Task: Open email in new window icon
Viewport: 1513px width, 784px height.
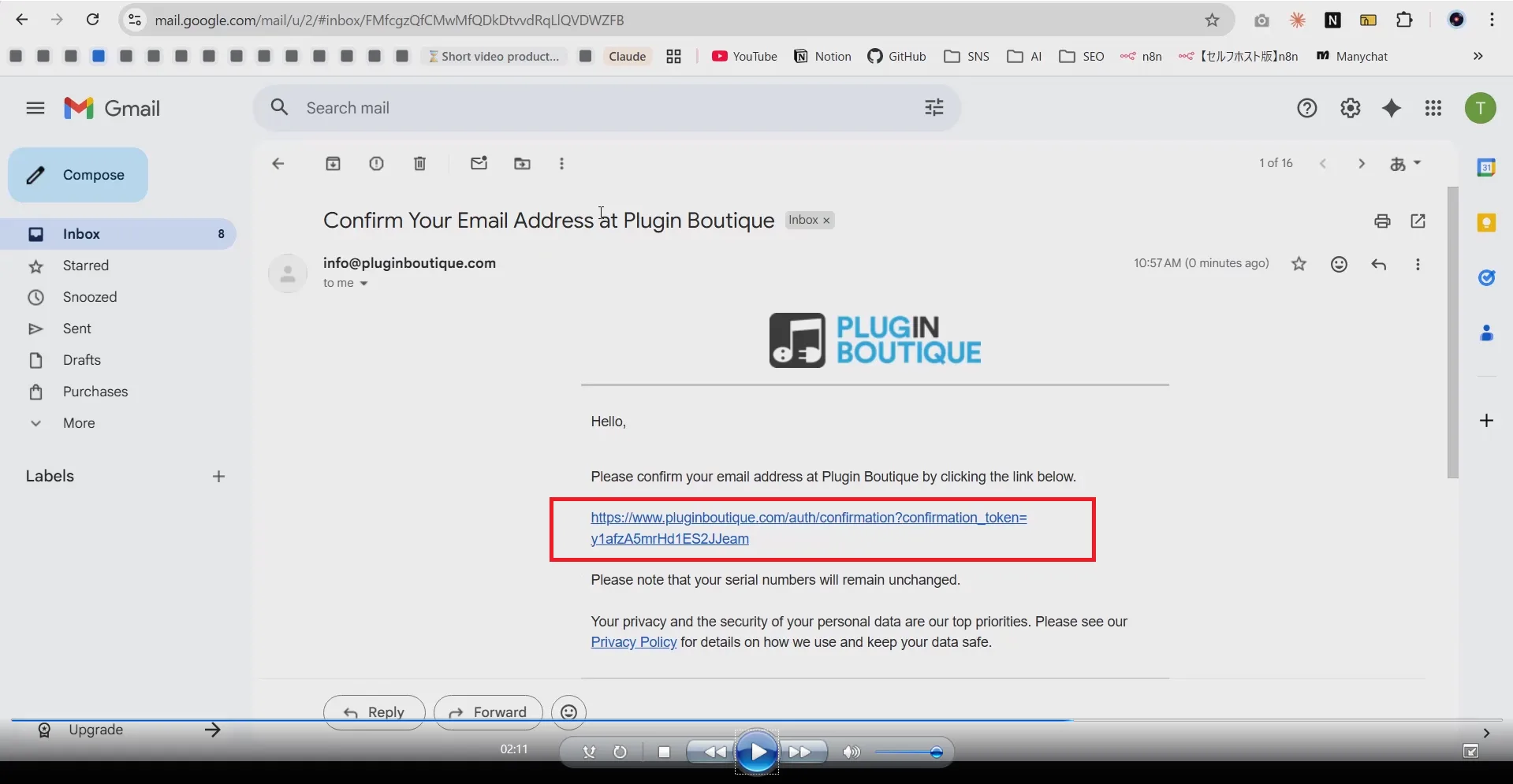Action: [1418, 221]
